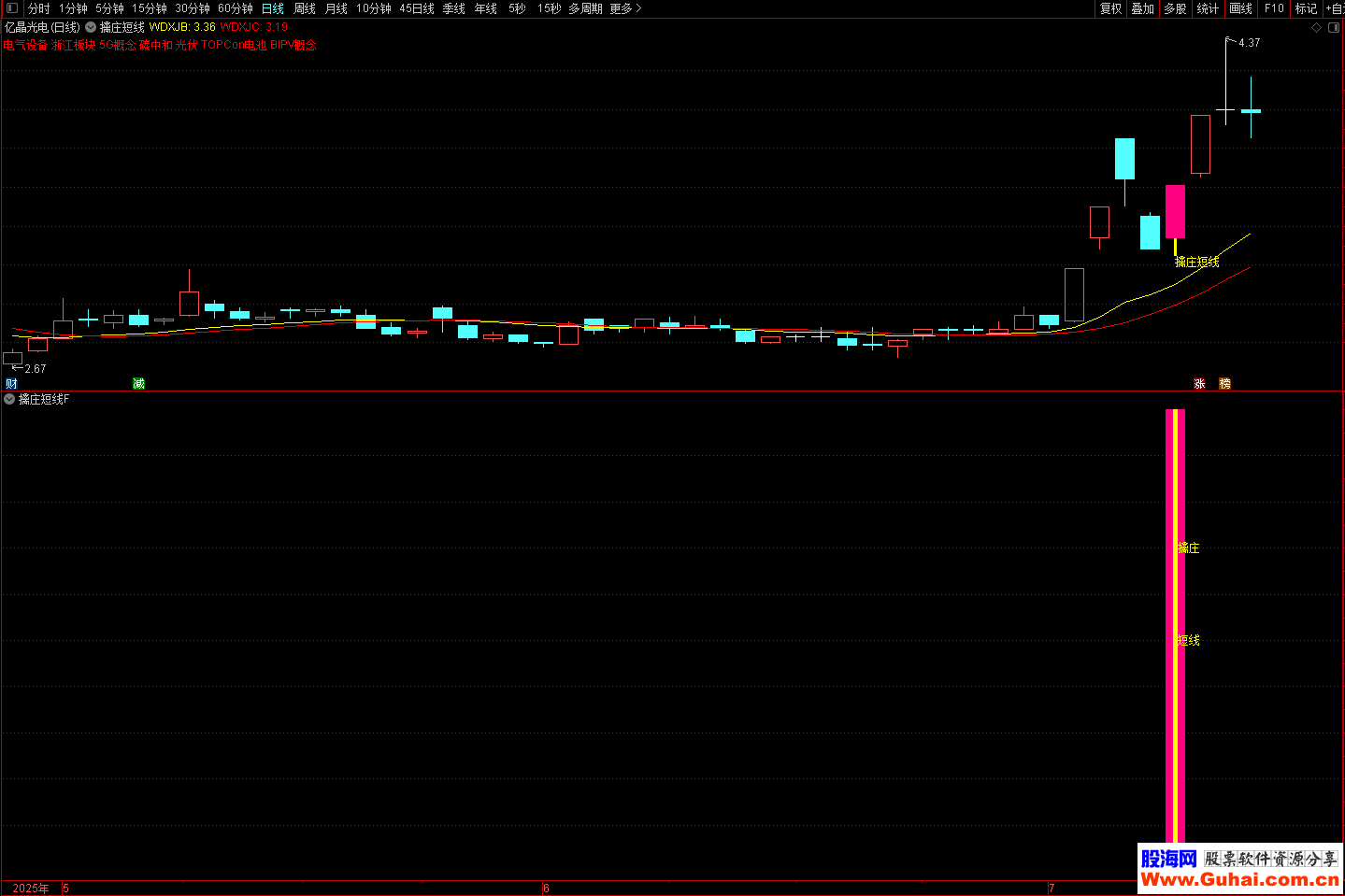Click the 5G概念 concept tag
This screenshot has width=1345, height=896.
pyautogui.click(x=118, y=45)
